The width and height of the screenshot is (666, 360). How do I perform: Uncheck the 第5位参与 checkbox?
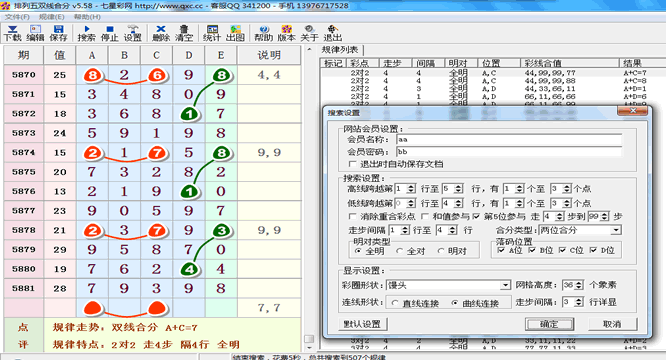pos(476,217)
